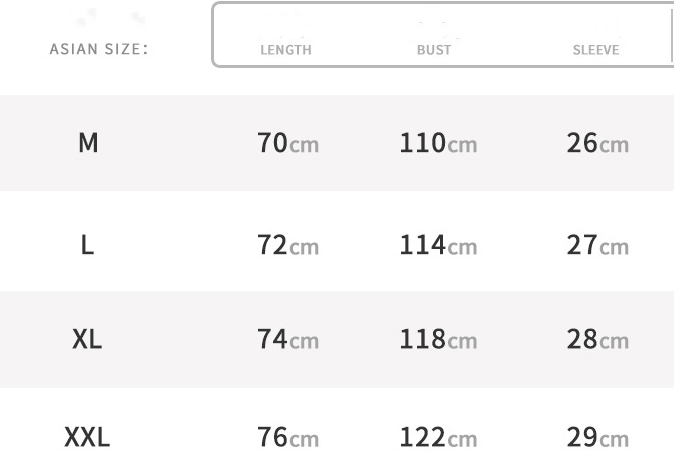
Task: Select the SLEEVE column header
Action: pos(596,50)
